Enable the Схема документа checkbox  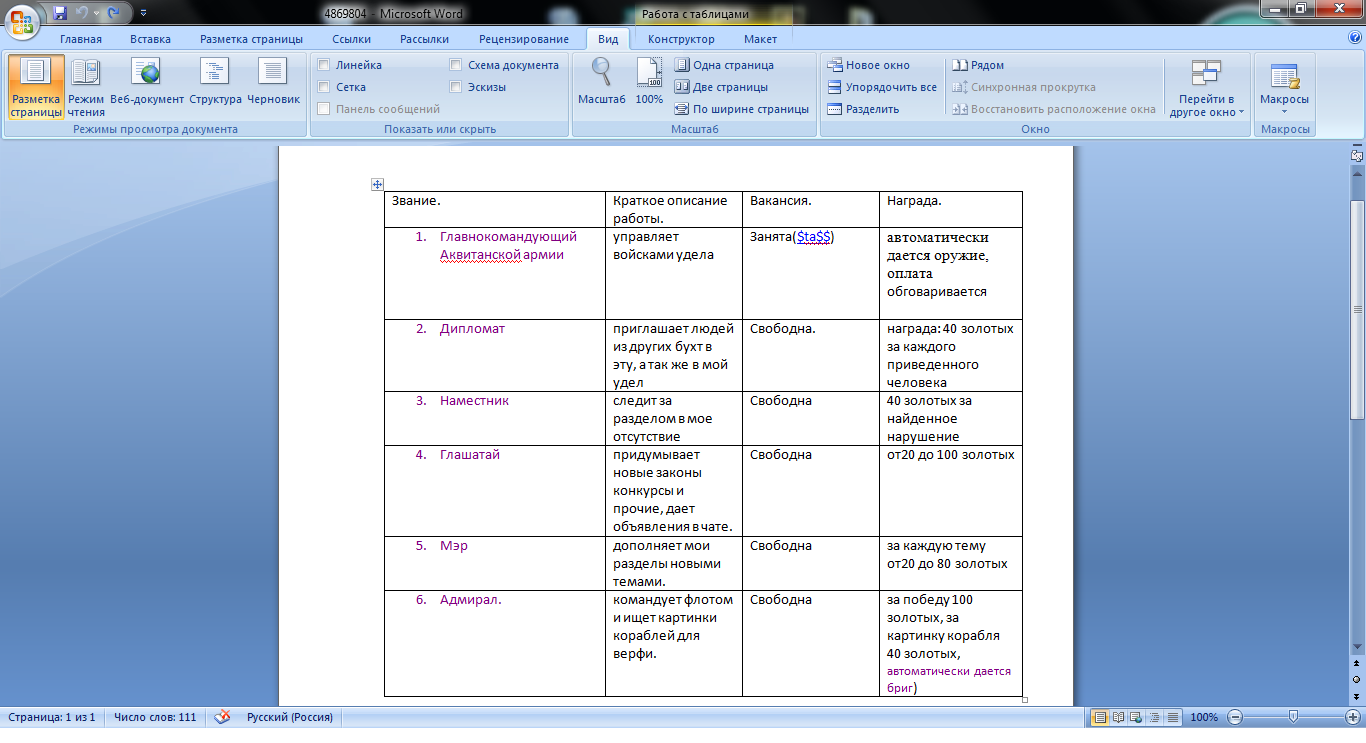(504, 65)
